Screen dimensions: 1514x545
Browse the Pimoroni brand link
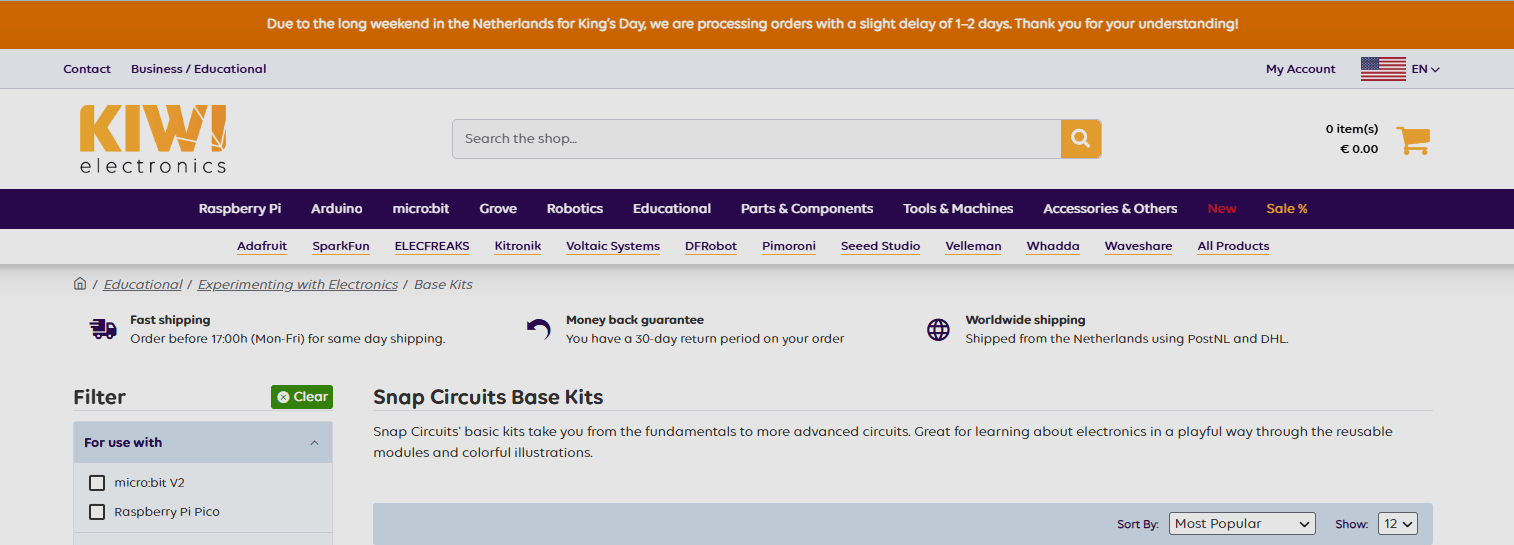tap(789, 246)
